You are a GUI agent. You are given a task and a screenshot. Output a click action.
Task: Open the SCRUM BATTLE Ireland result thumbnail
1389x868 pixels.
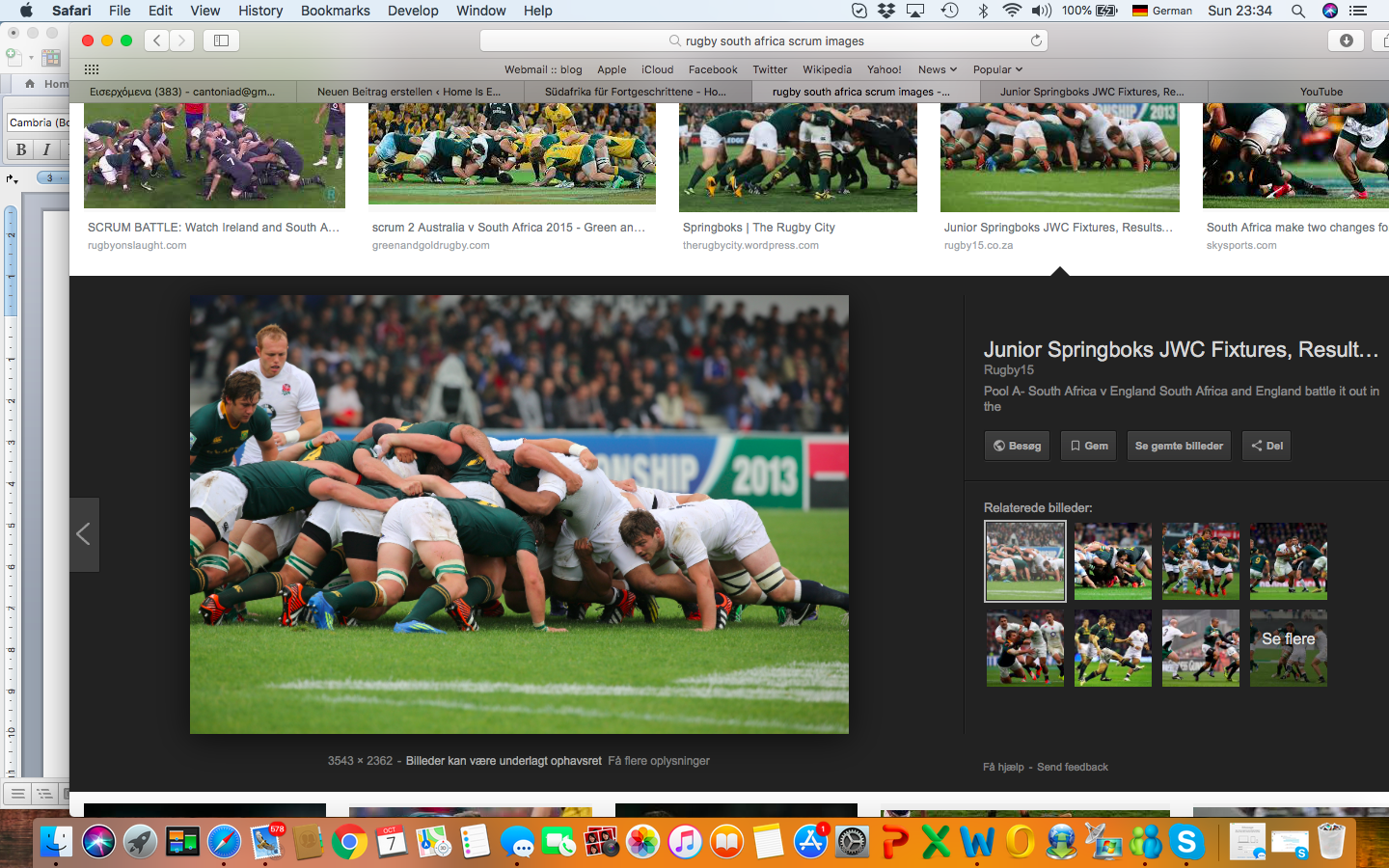214,155
